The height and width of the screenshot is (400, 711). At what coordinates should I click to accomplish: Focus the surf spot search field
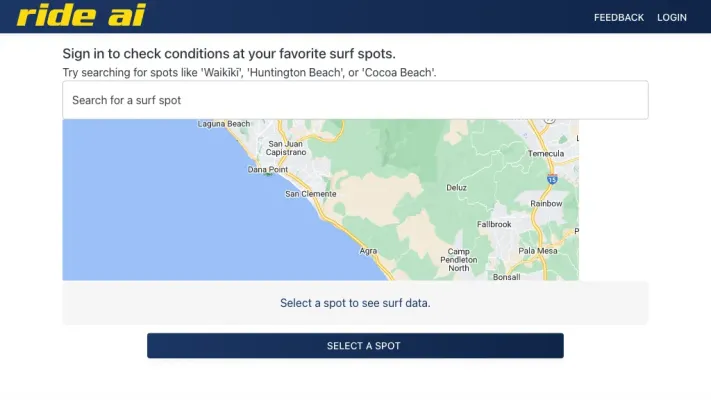pyautogui.click(x=355, y=100)
